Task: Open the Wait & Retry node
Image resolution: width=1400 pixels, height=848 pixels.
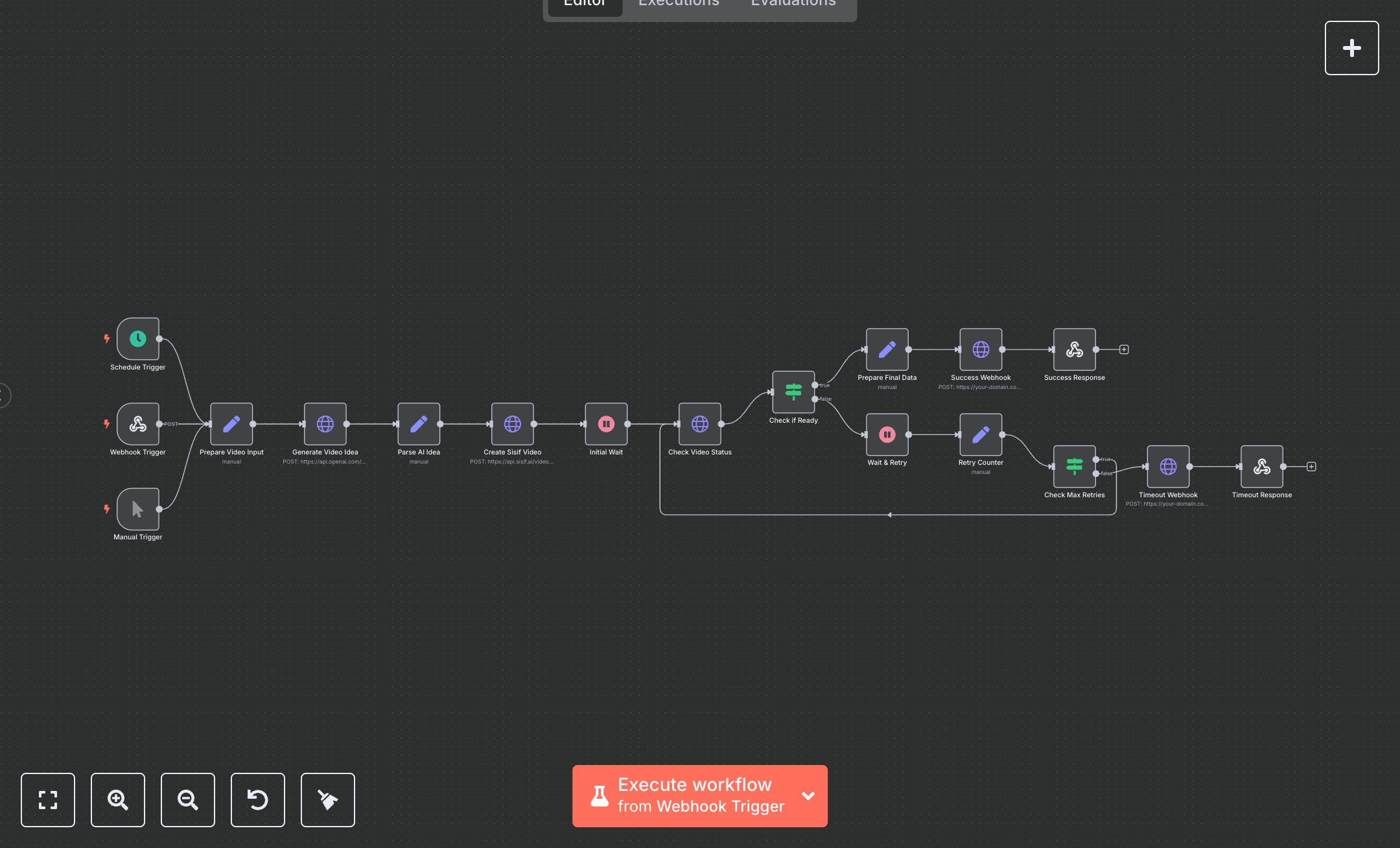Action: pos(887,434)
